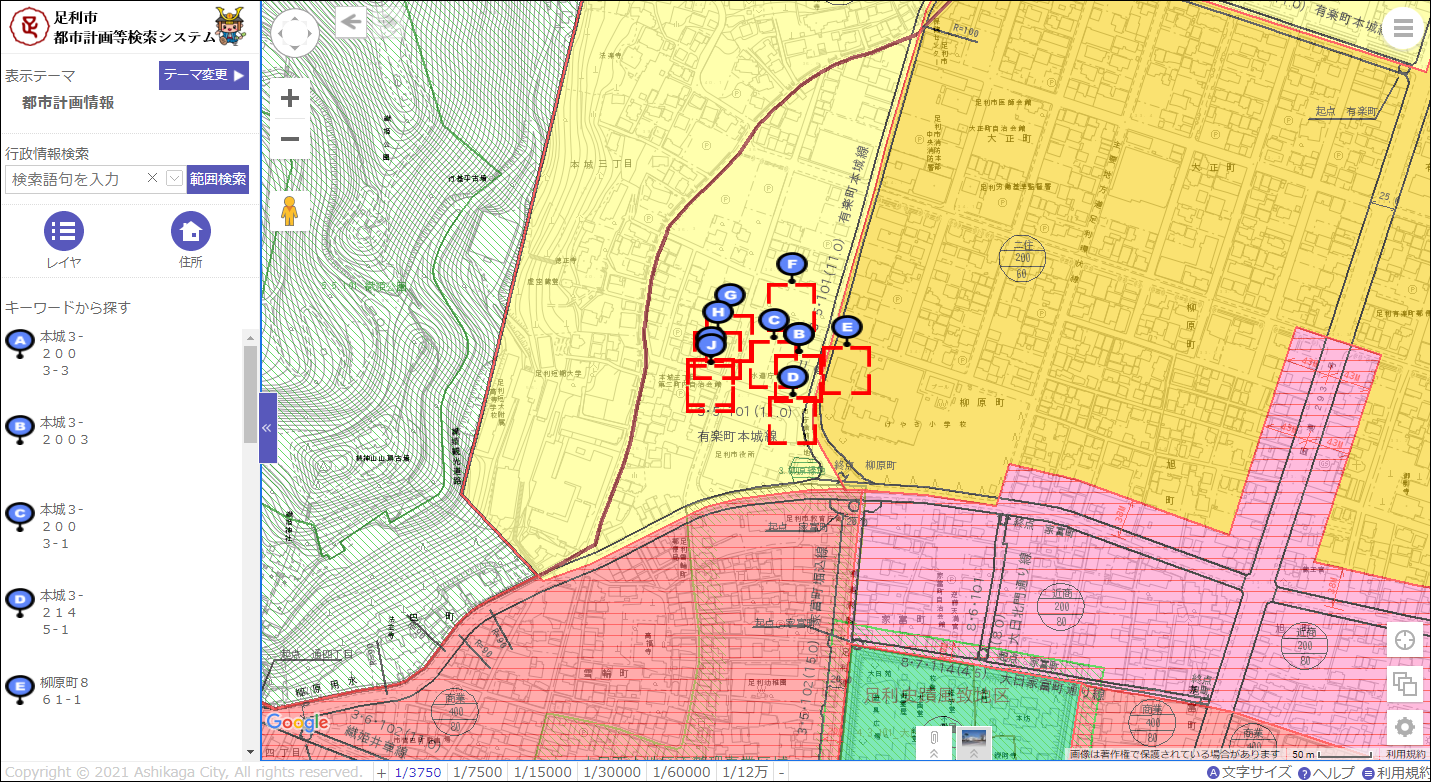Select scale 1/30000
Image resolution: width=1431 pixels, height=782 pixels.
pos(611,772)
